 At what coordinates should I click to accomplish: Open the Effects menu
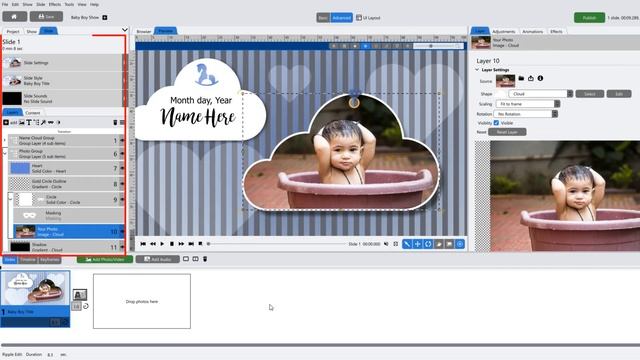tap(55, 4)
